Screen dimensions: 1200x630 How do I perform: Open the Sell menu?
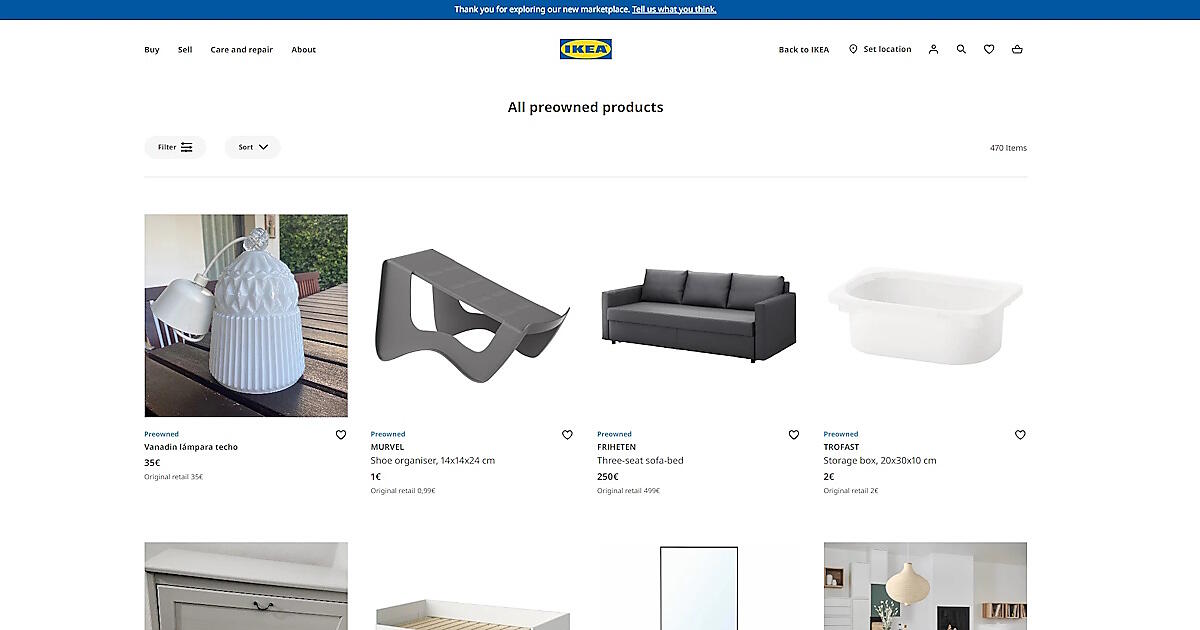pos(185,50)
